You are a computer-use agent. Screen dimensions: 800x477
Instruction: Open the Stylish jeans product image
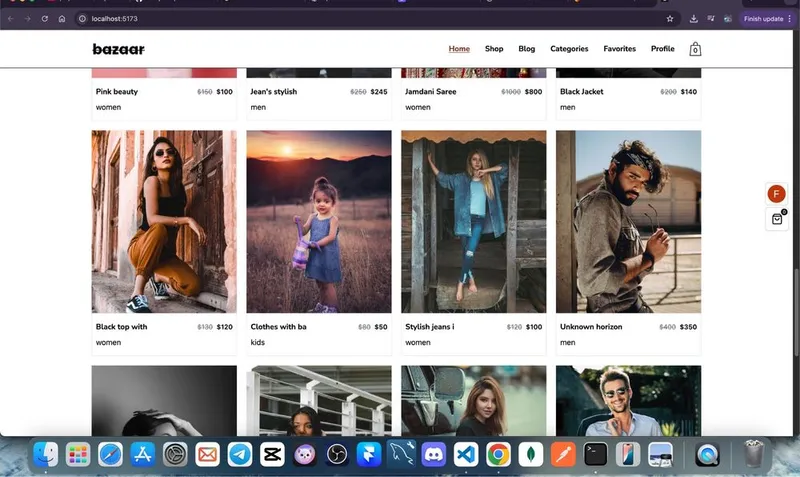473,221
